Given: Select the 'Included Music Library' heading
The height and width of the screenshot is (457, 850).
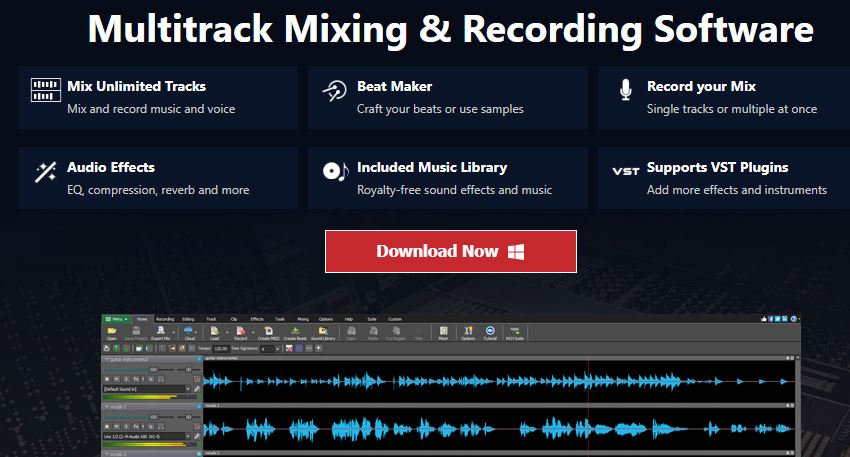Looking at the screenshot, I should pyautogui.click(x=432, y=167).
